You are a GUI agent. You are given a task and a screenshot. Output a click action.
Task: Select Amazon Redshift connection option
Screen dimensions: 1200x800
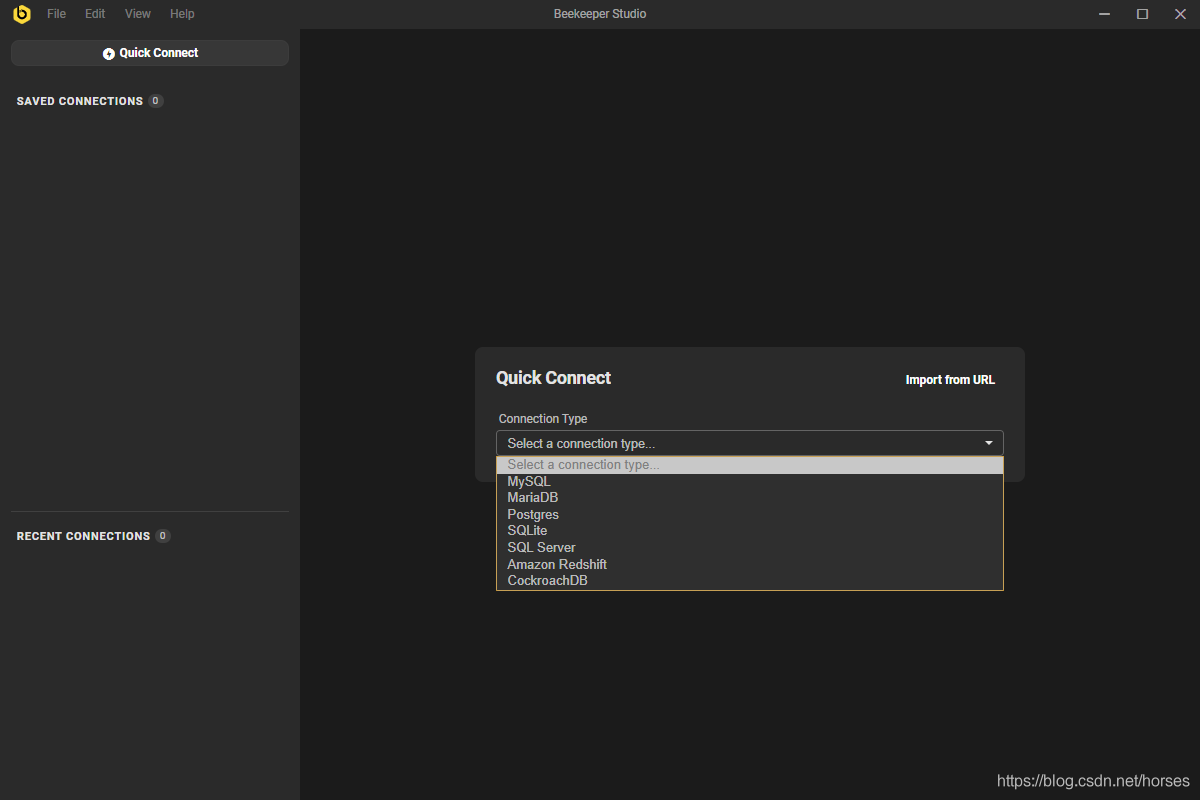(x=557, y=564)
